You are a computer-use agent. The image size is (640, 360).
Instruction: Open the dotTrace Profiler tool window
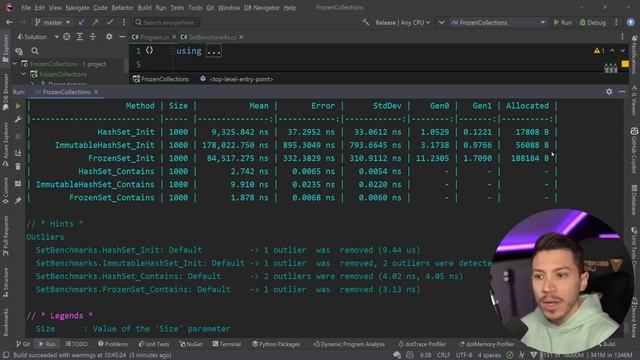click(422, 344)
